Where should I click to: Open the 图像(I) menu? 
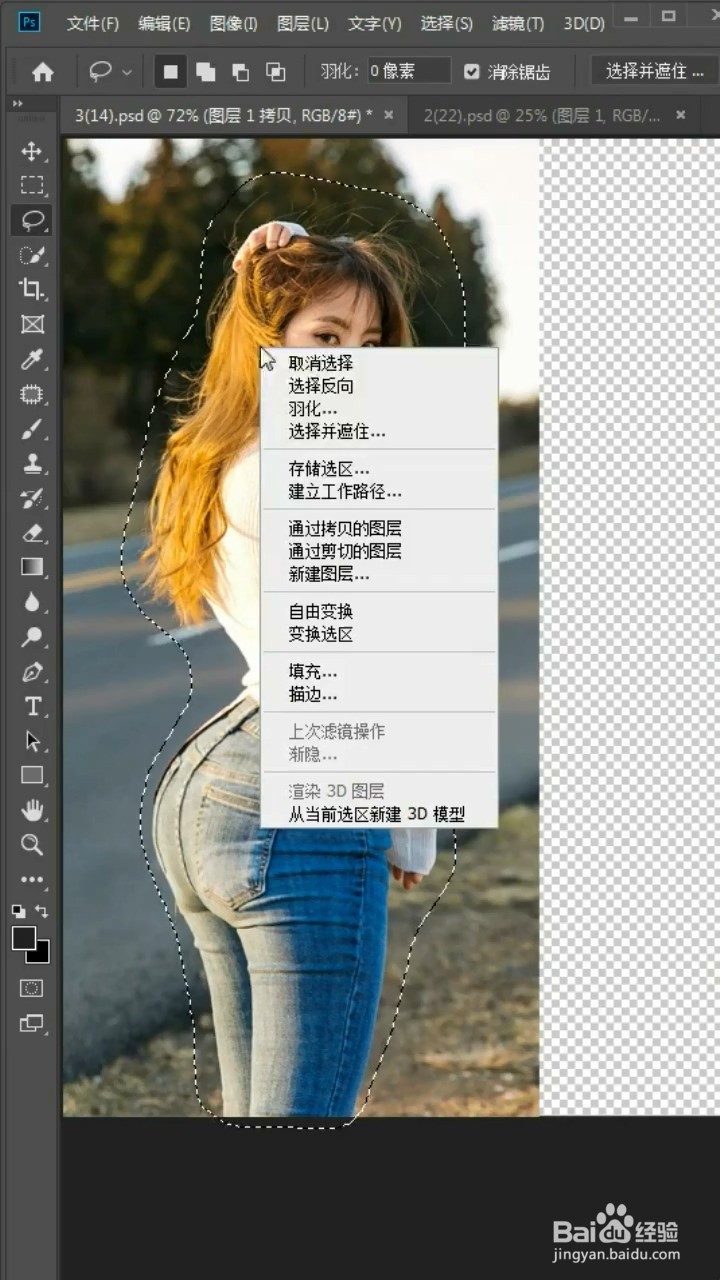click(233, 23)
